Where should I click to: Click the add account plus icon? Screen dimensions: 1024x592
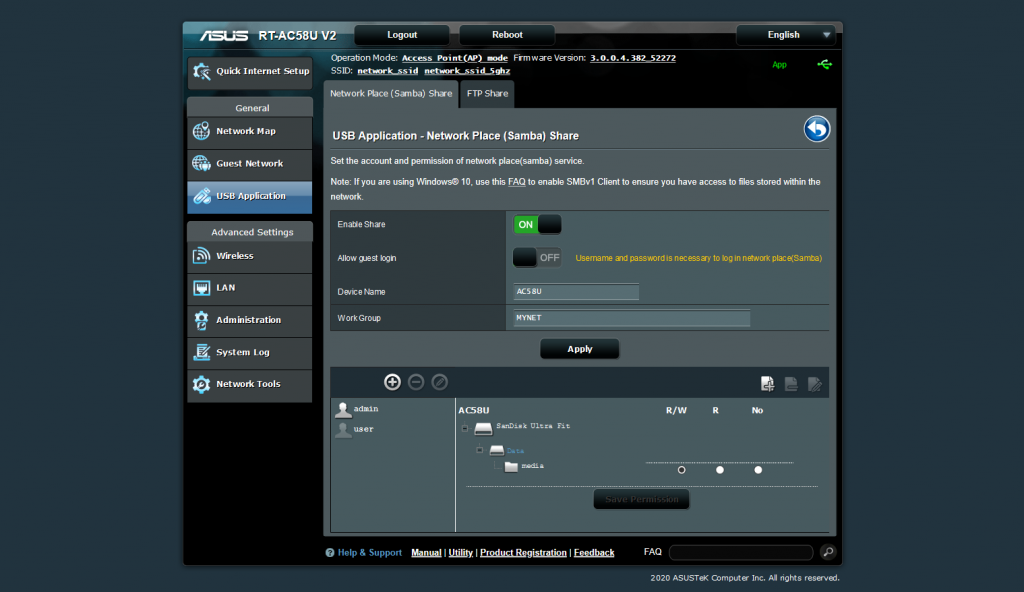pyautogui.click(x=392, y=382)
